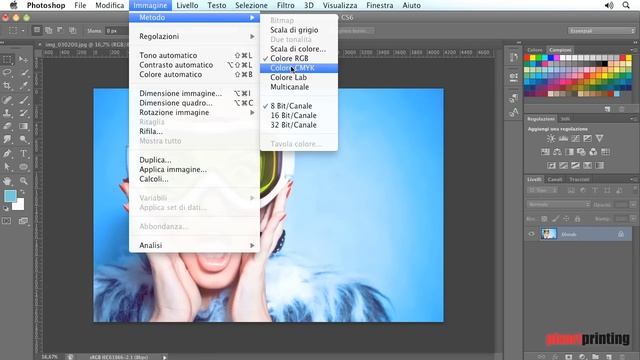Select the Healing Brush tool
The width and height of the screenshot is (640, 360).
[7, 100]
